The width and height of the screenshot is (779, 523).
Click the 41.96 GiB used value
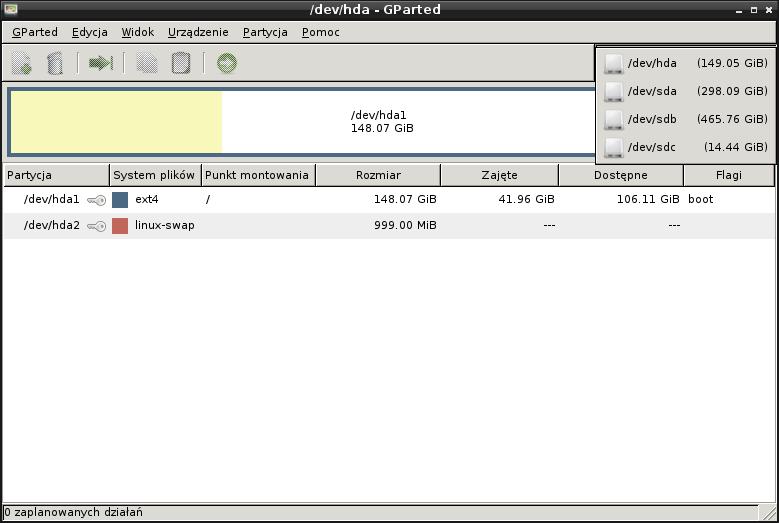coord(526,200)
